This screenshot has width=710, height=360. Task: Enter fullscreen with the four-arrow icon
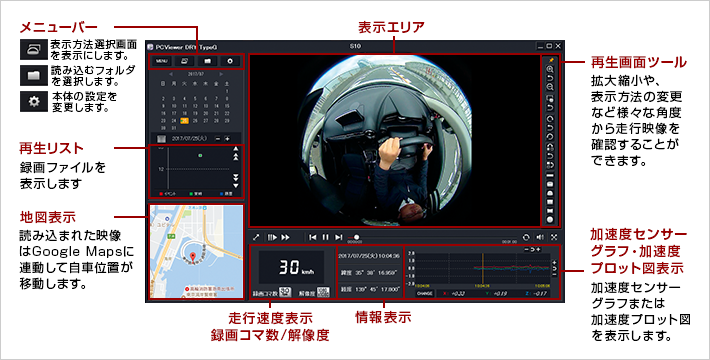[x=554, y=237]
